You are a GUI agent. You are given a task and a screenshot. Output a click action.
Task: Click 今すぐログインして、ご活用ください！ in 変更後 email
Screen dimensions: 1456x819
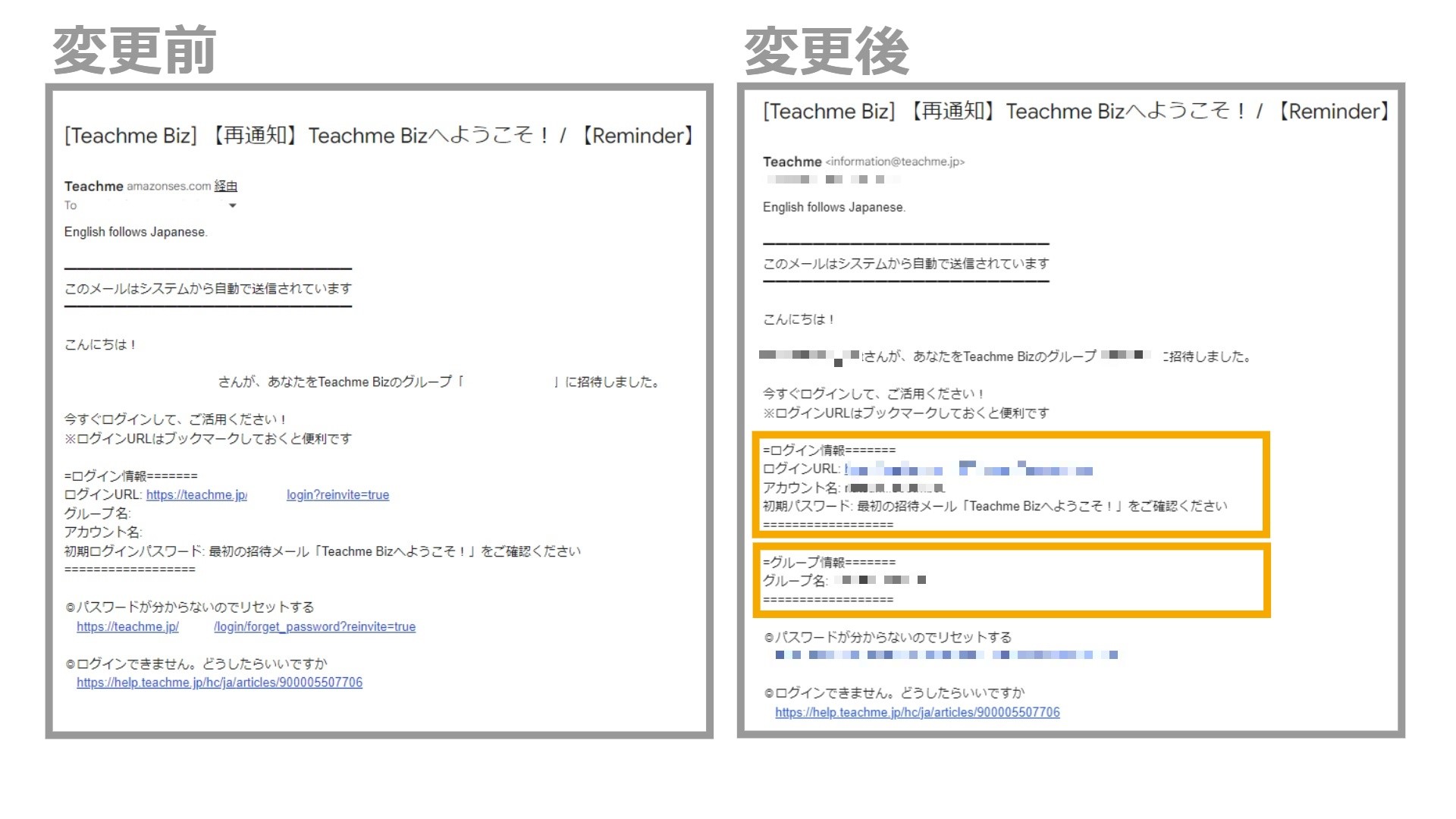coord(874,394)
